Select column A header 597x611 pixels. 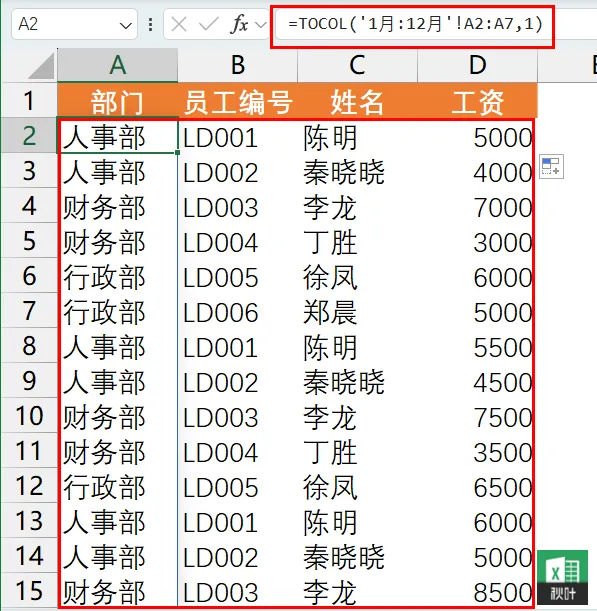[x=118, y=65]
